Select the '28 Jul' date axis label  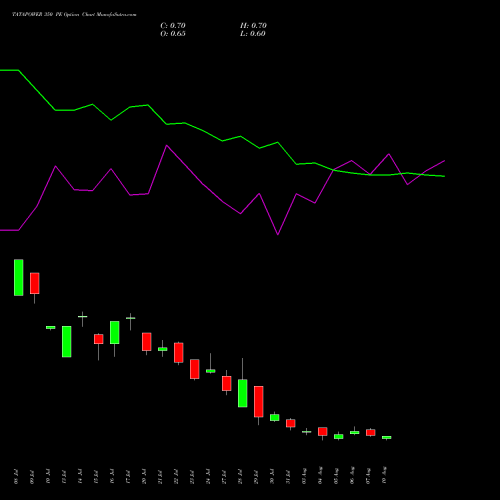tap(240, 476)
